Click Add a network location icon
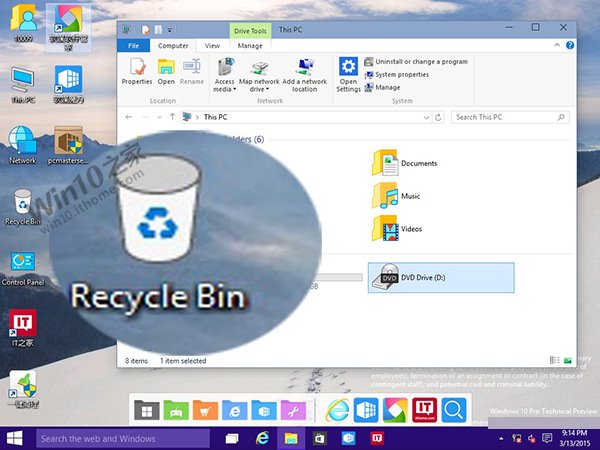Viewport: 600px width, 450px height. [304, 72]
